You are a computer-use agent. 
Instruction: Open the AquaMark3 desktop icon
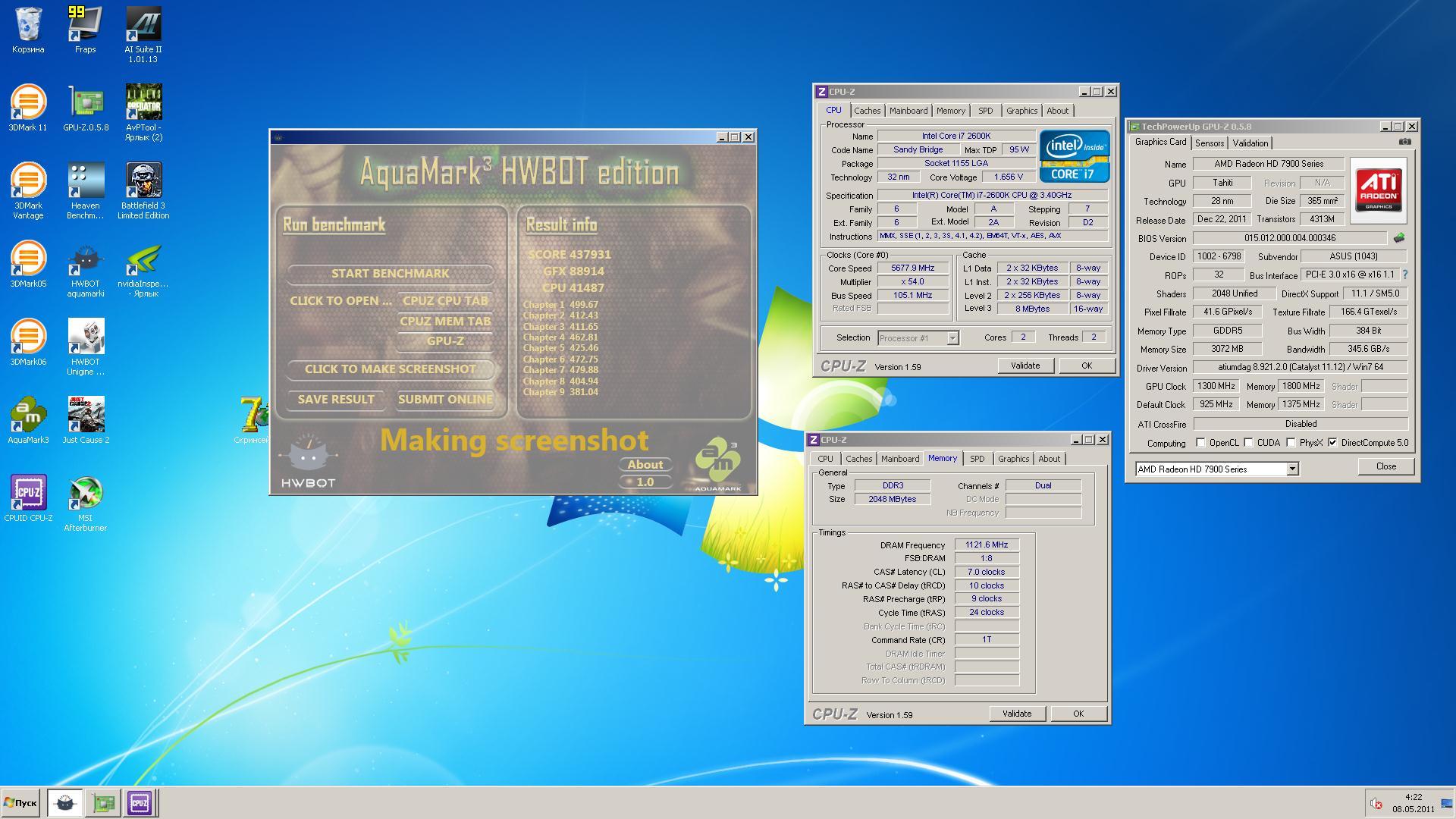tap(28, 420)
